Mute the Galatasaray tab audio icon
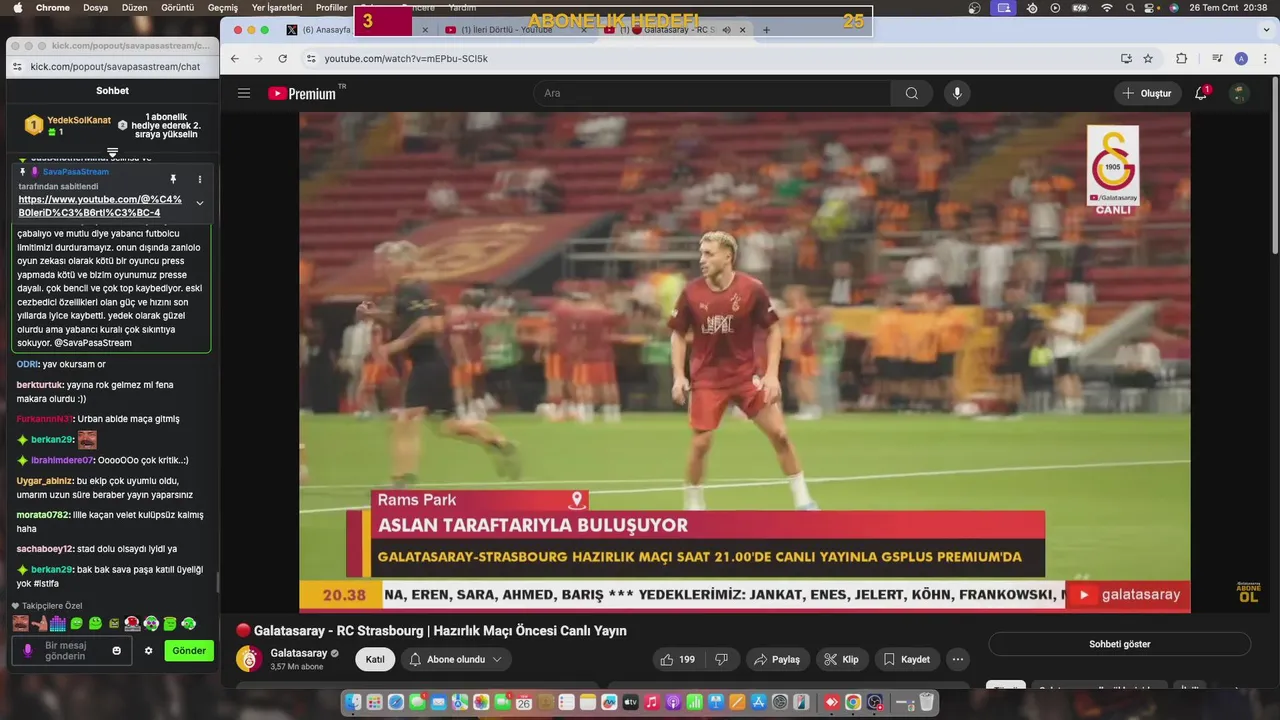Screen dimensions: 1280x720 coord(727,30)
